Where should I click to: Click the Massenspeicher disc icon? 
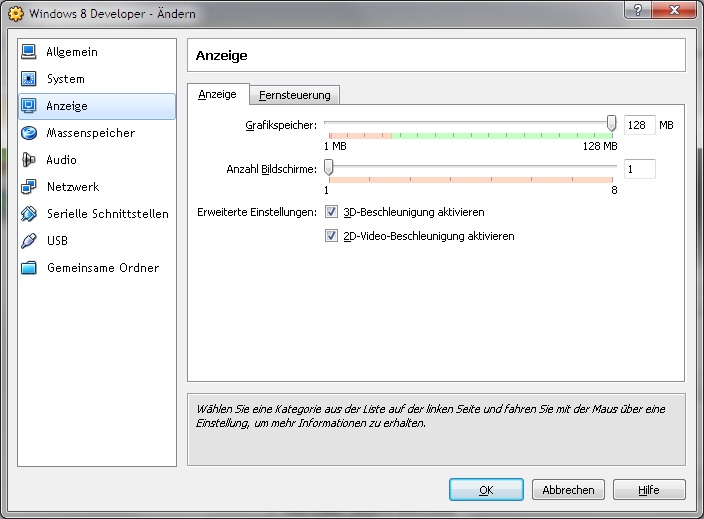click(29, 133)
